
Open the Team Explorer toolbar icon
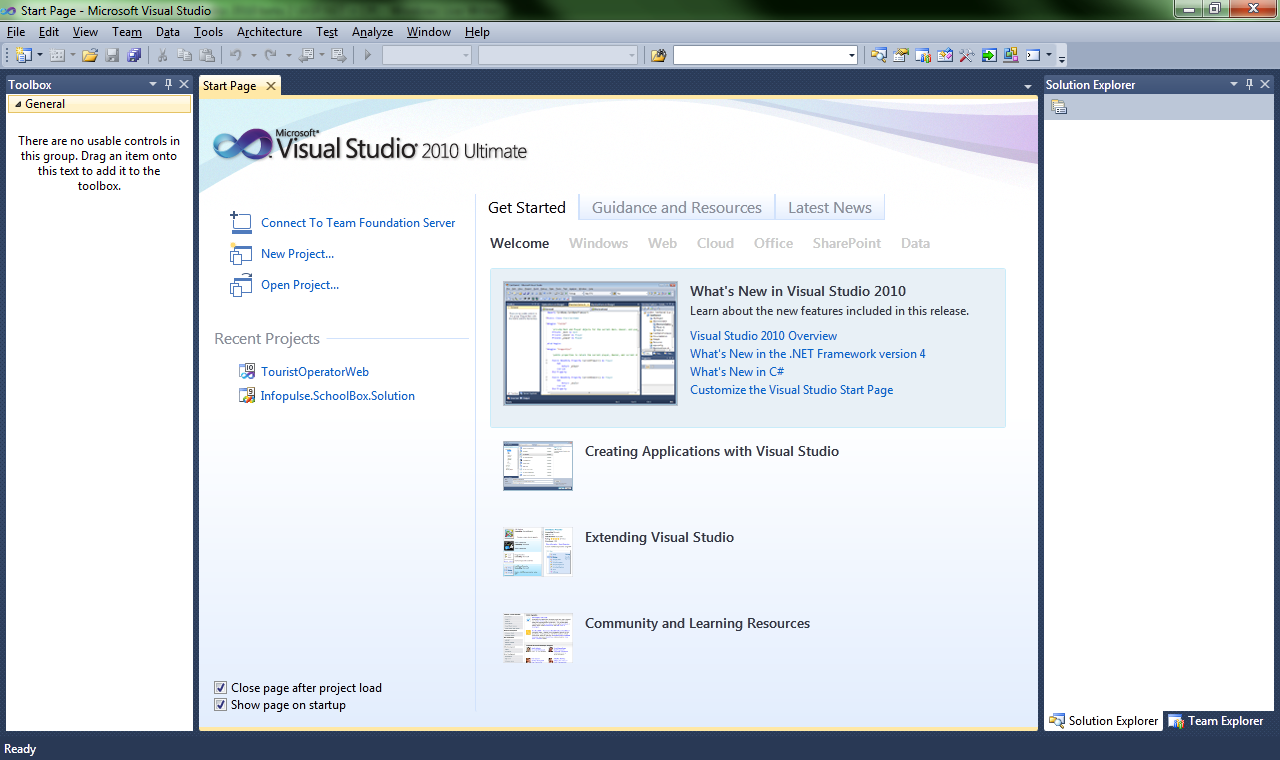click(923, 55)
